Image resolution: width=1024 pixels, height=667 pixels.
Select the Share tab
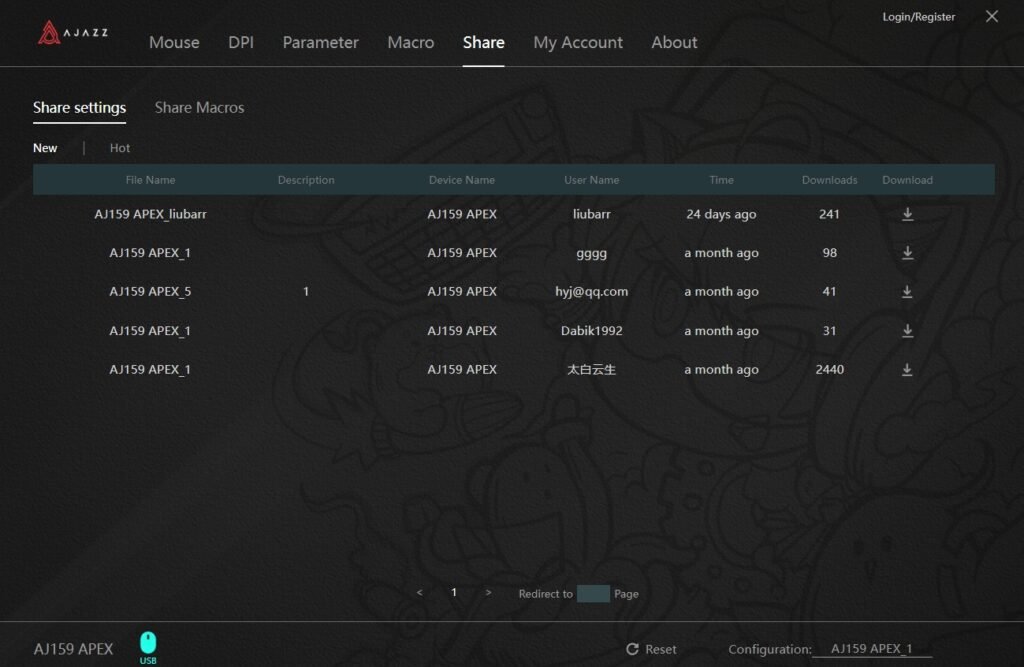click(x=483, y=42)
